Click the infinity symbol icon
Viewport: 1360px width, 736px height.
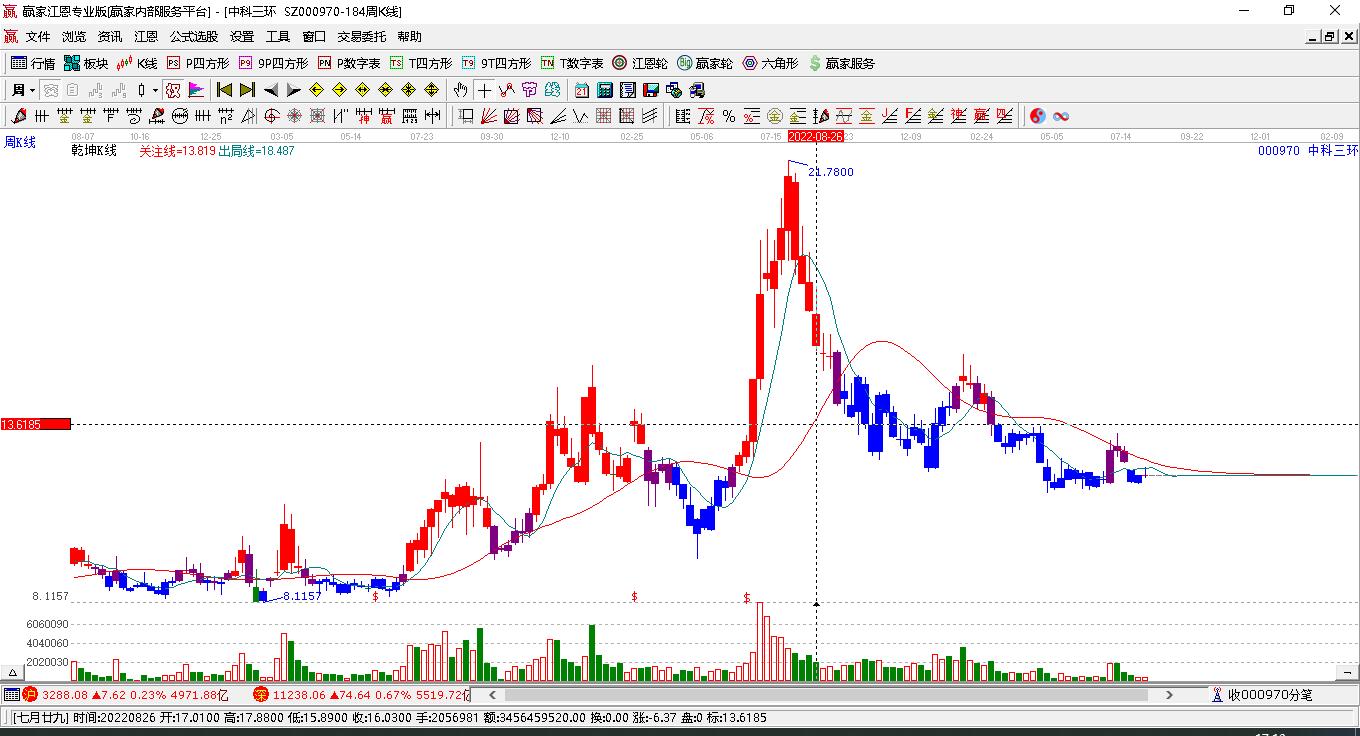(x=1061, y=116)
